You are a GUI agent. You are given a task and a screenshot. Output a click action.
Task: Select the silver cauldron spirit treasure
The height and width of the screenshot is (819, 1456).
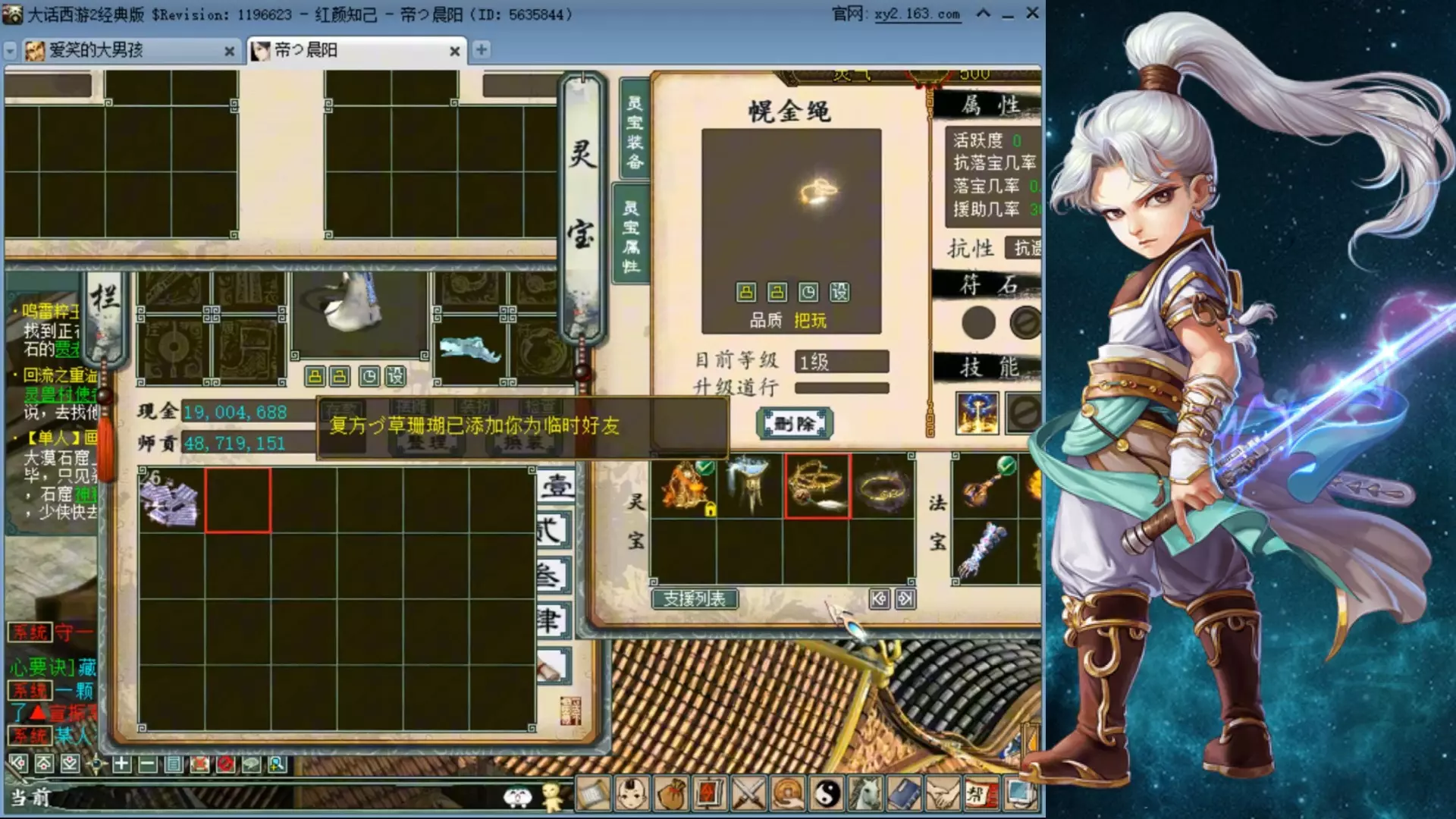750,486
